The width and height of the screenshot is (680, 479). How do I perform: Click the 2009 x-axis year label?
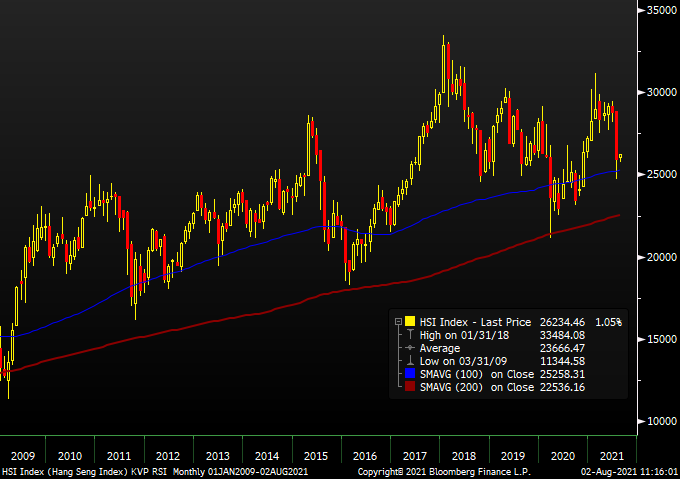point(23,456)
